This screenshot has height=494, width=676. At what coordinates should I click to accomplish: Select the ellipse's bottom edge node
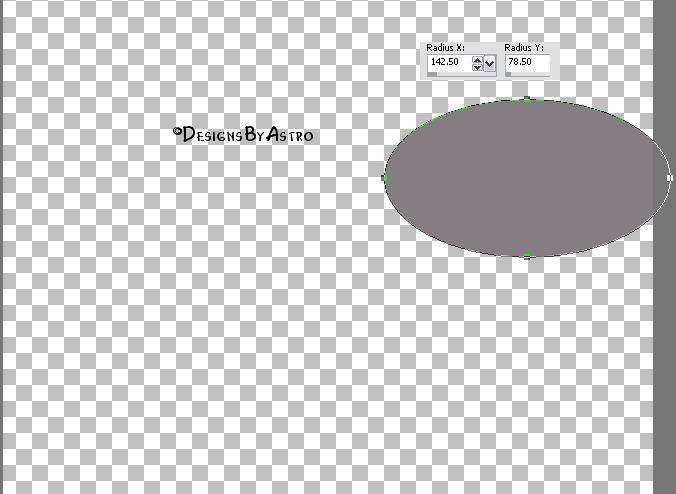coord(527,256)
